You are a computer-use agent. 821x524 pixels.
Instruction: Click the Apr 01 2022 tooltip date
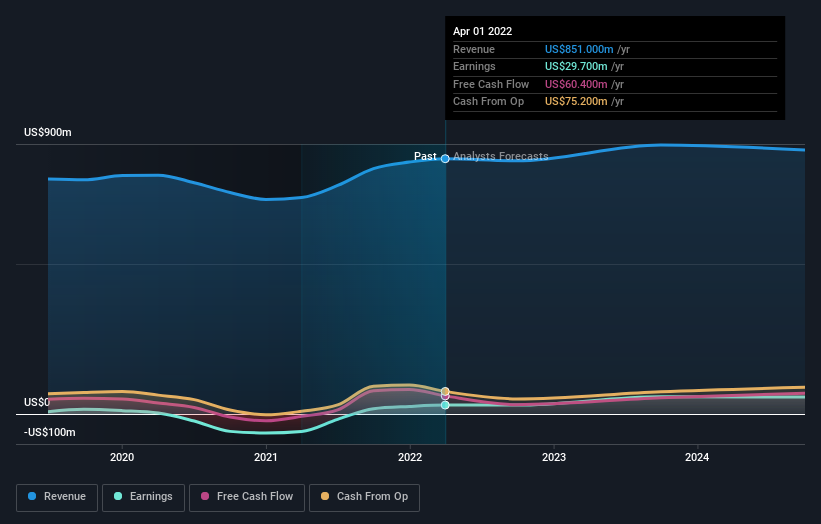(482, 31)
